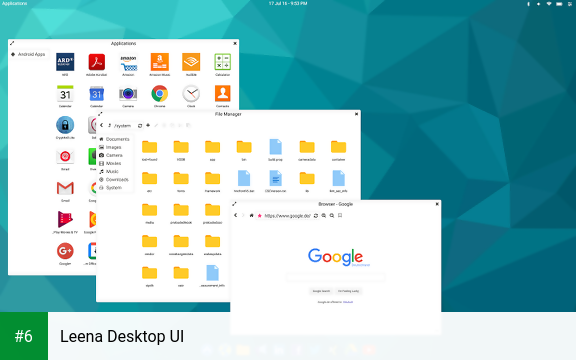
Task: Open the etc folder
Action: click(x=150, y=179)
